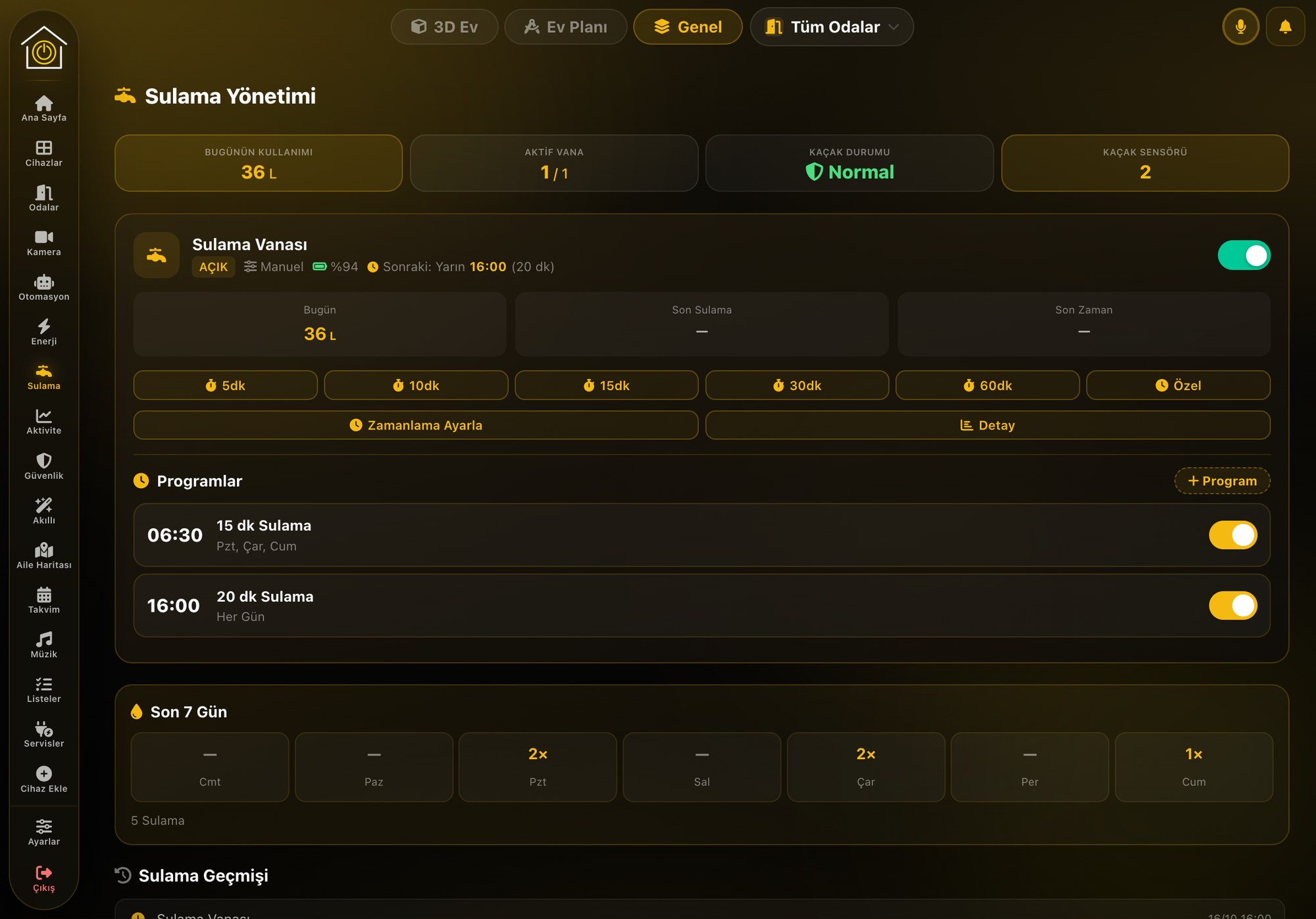This screenshot has height=919, width=1316.
Task: Open Aile Haritası in the sidebar
Action: [x=43, y=556]
